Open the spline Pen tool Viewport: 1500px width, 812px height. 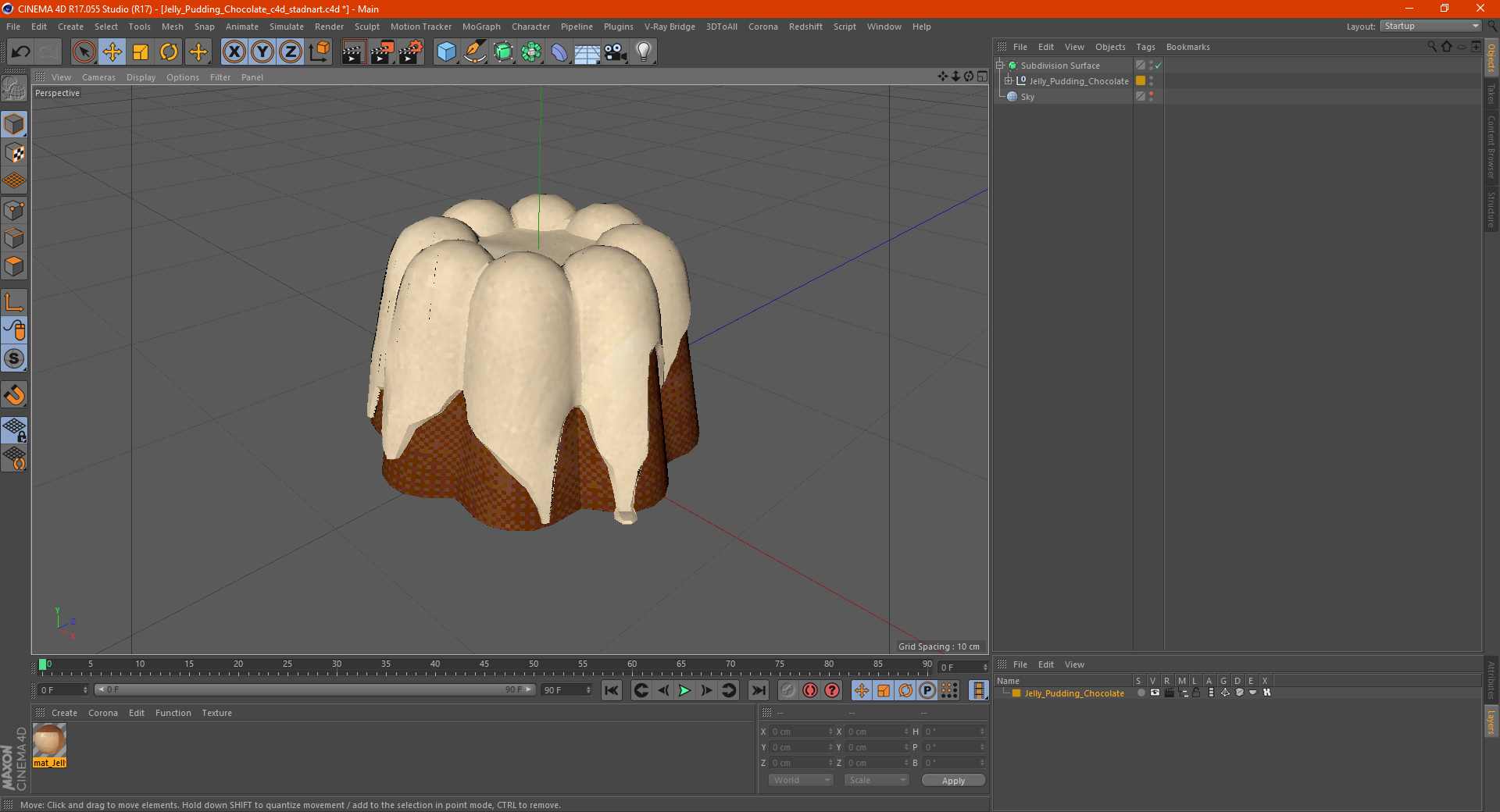474,52
